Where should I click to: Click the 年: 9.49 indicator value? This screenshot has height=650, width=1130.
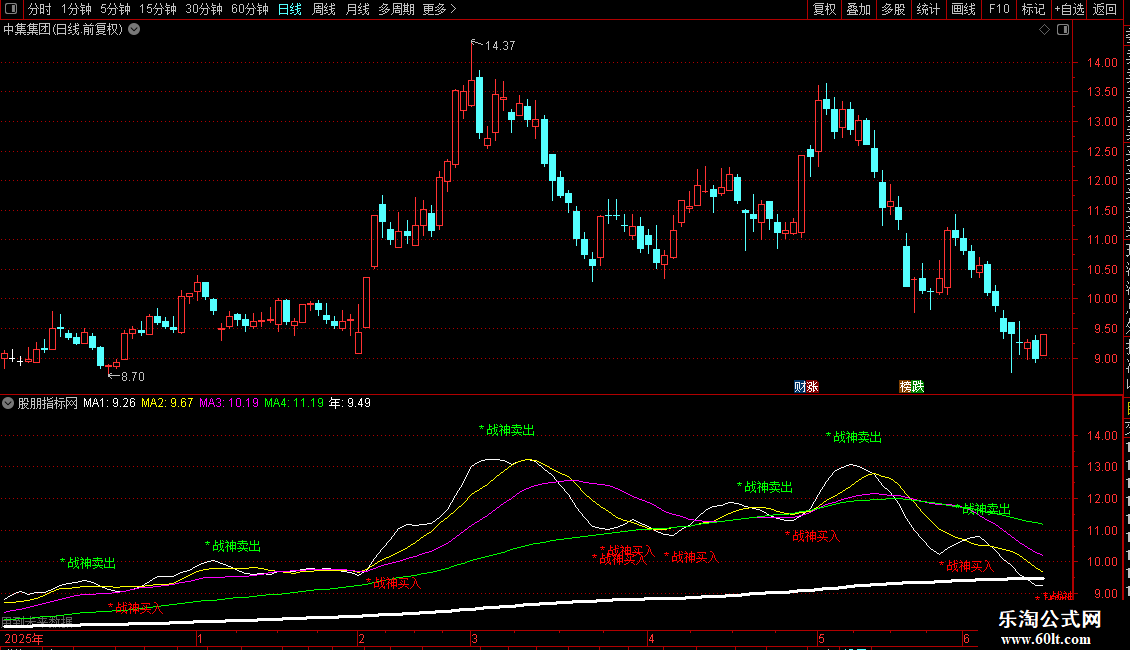pyautogui.click(x=350, y=403)
